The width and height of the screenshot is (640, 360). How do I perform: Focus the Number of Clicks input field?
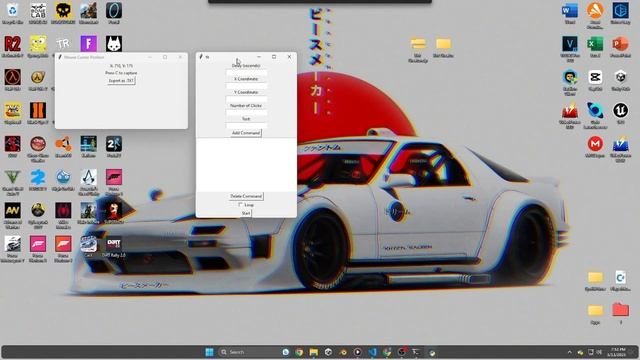pos(246,112)
